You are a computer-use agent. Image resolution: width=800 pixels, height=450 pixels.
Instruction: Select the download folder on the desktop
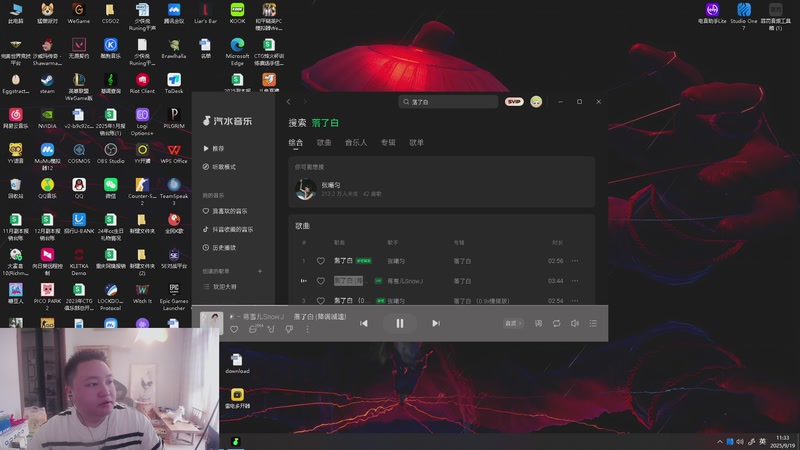pyautogui.click(x=237, y=363)
